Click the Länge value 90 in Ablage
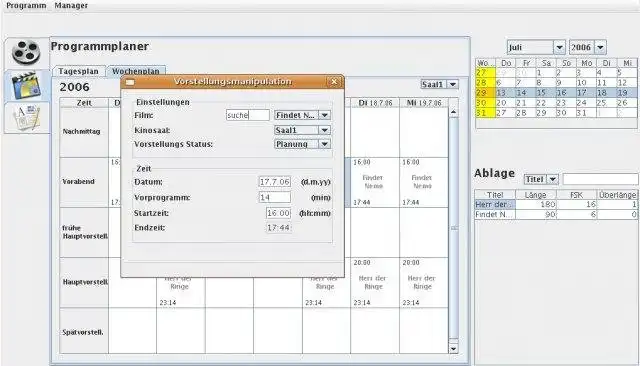 (536, 214)
